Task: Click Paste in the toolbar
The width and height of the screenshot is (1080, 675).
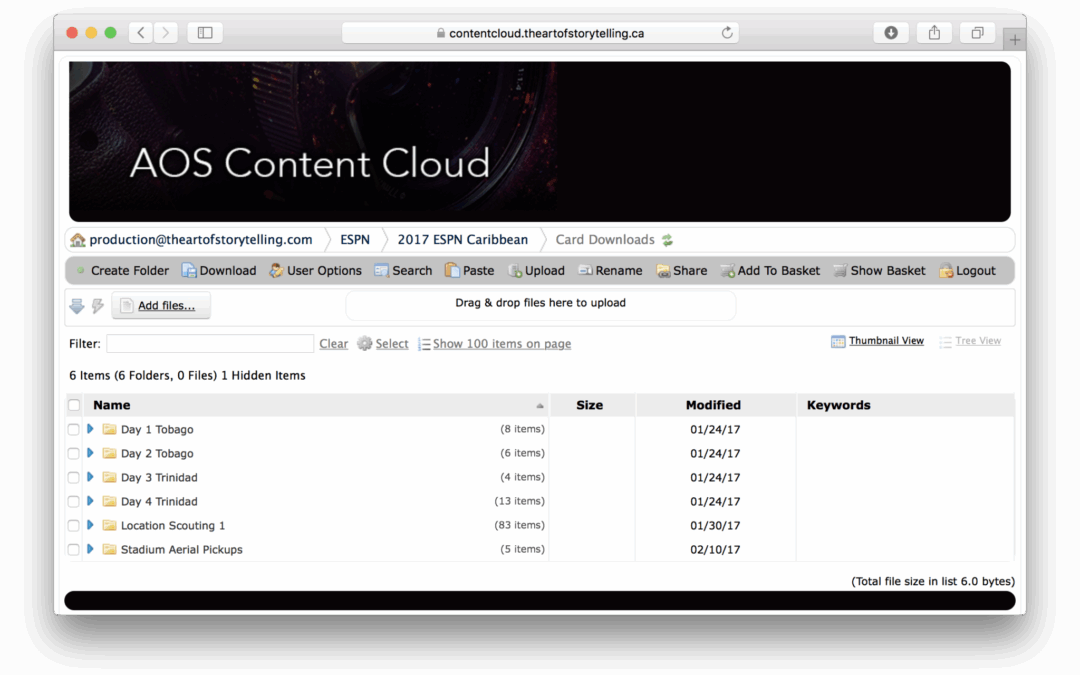Action: pyautogui.click(x=470, y=271)
